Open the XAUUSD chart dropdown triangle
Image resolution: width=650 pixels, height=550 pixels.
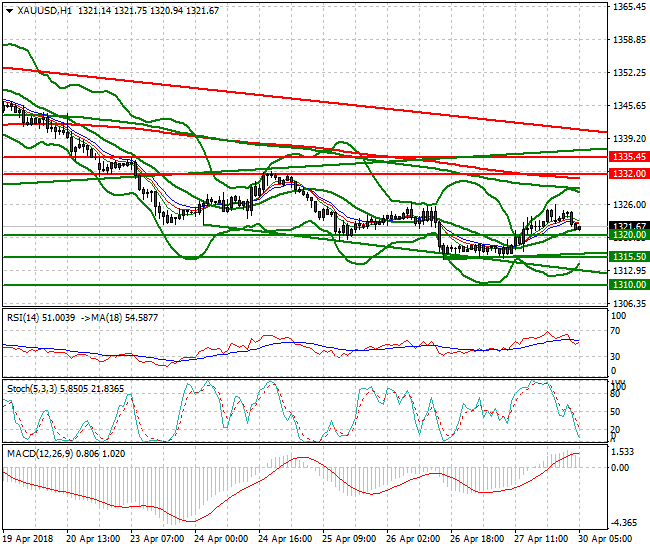tap(9, 11)
